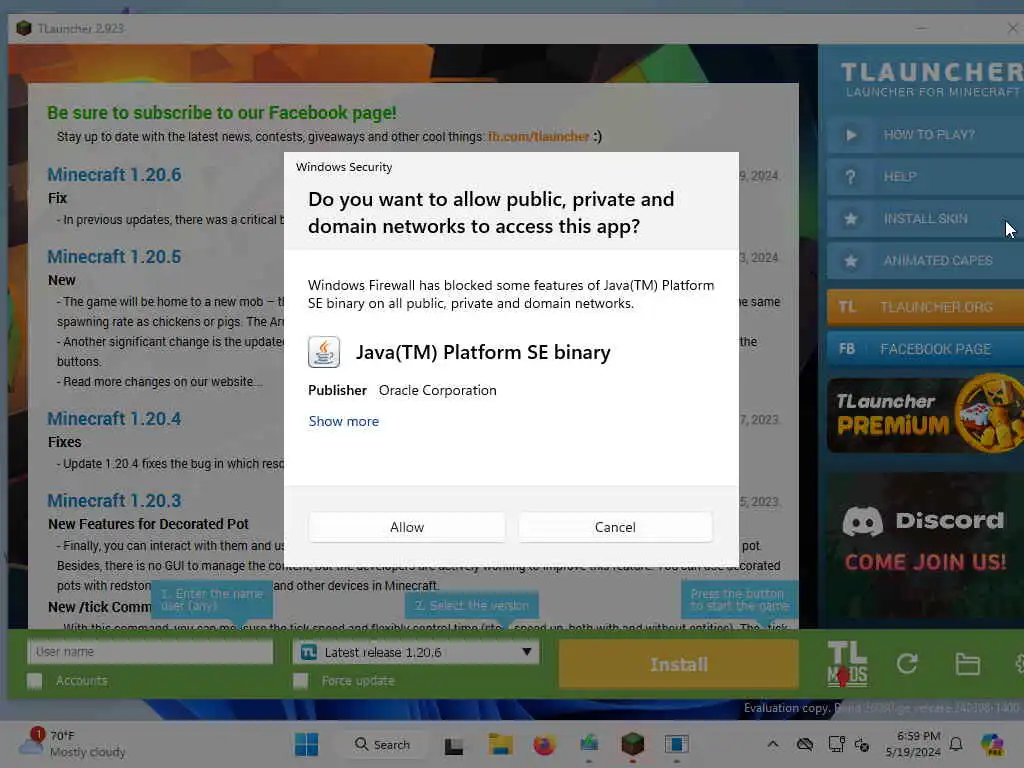The width and height of the screenshot is (1024, 768).
Task: Toggle the Force update checkbox
Action: pyautogui.click(x=300, y=681)
